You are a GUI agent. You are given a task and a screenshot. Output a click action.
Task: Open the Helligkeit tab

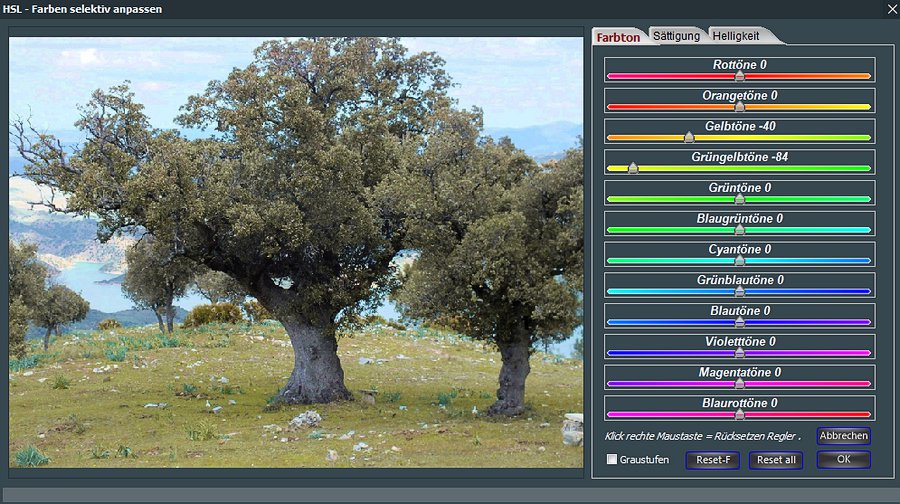coord(736,36)
